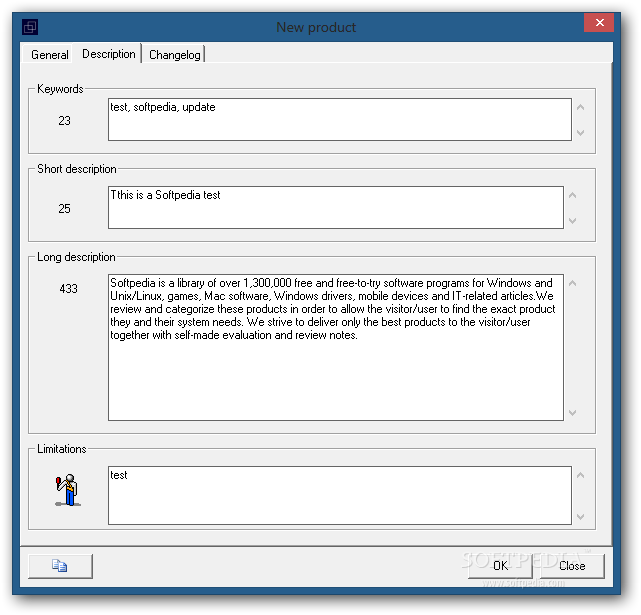Click the Keywords character count 23
The height and width of the screenshot is (615, 641).
(64, 121)
